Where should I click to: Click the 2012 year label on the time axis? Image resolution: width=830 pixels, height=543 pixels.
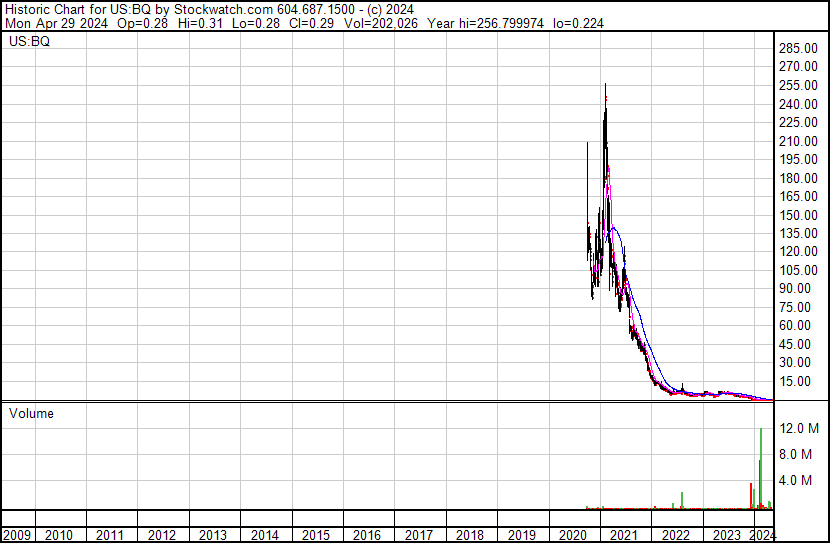pyautogui.click(x=161, y=535)
